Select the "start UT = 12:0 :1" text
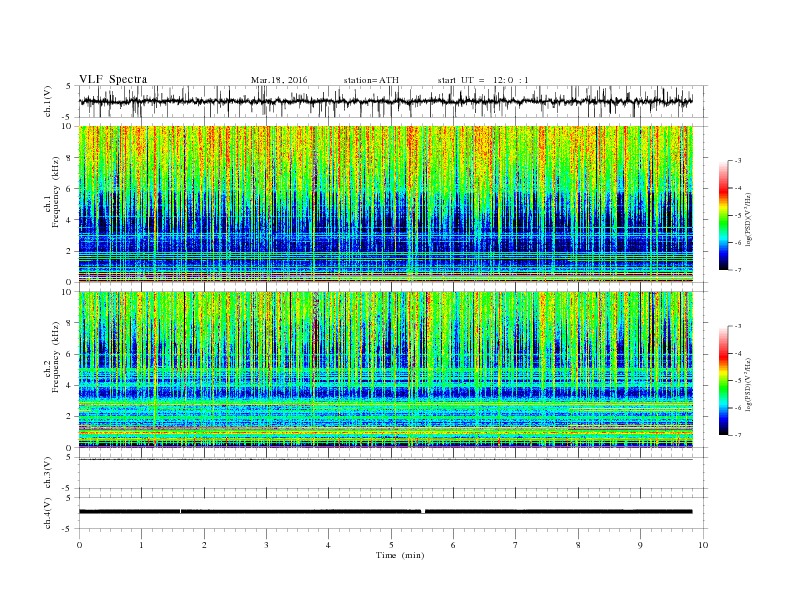The image size is (792, 612). [x=483, y=80]
